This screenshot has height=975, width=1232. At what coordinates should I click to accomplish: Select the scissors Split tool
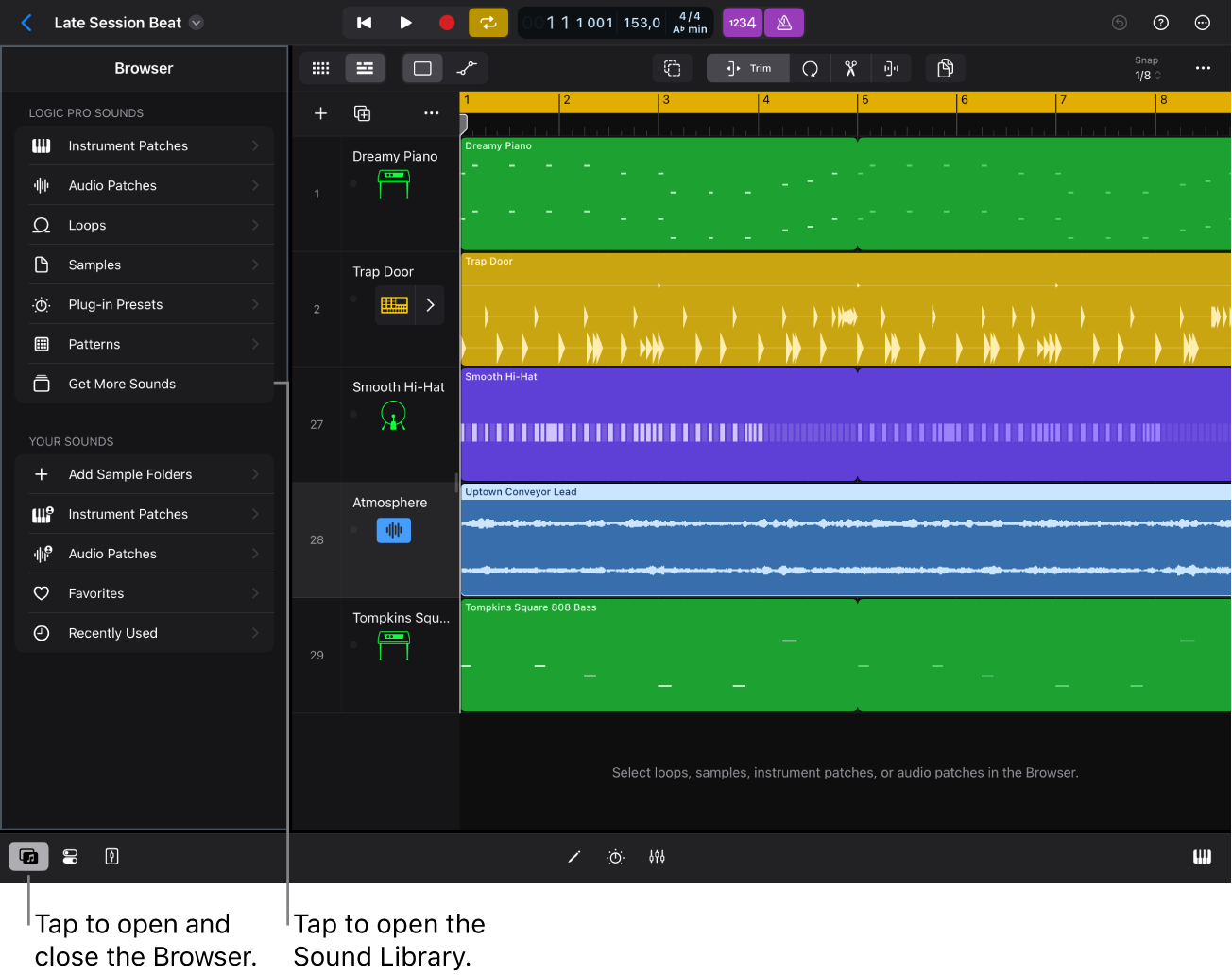coord(849,68)
